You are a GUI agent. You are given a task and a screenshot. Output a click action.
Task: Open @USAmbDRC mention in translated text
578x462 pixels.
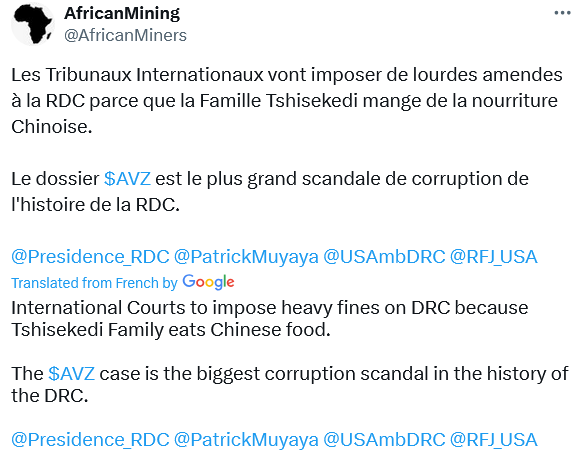click(x=384, y=440)
